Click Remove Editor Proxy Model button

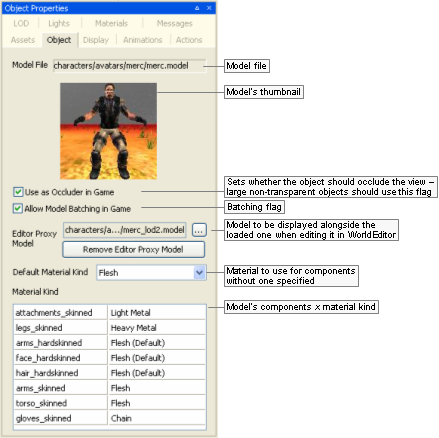[x=134, y=250]
